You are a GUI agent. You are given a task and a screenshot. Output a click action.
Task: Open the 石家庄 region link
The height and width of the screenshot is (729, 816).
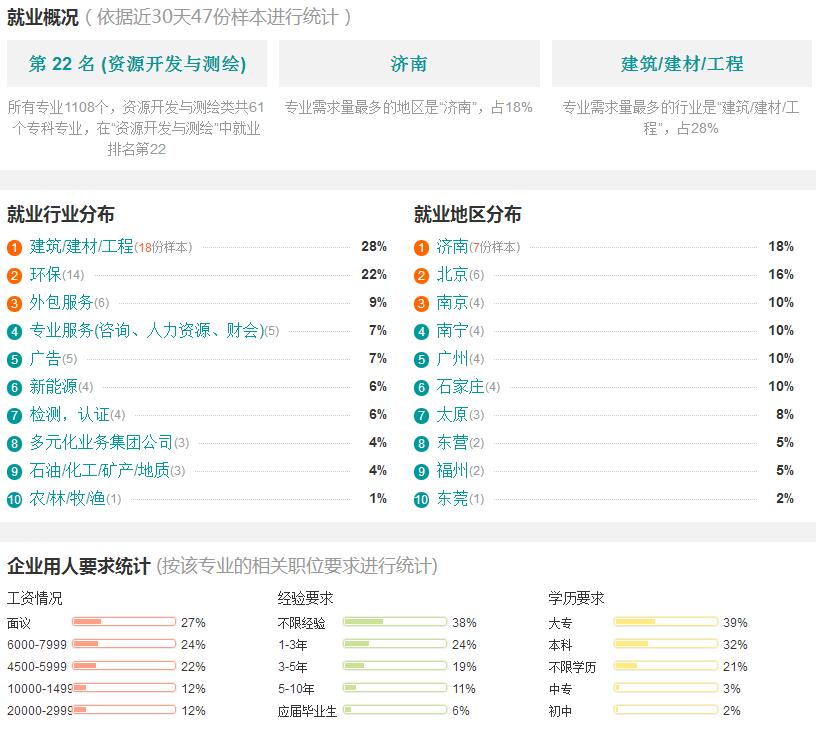point(460,386)
